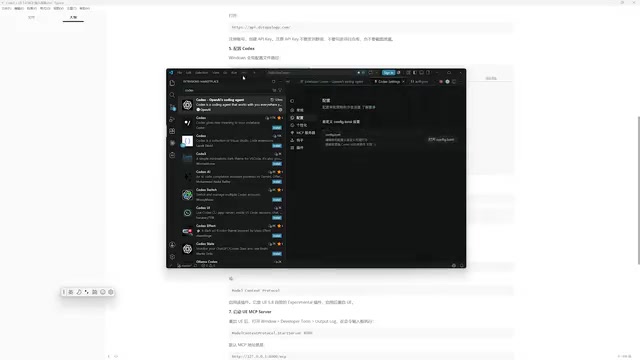Image resolution: width=640 pixels, height=360 pixels.
Task: Open the Explorer view in VS Code activity bar
Action: (172, 83)
